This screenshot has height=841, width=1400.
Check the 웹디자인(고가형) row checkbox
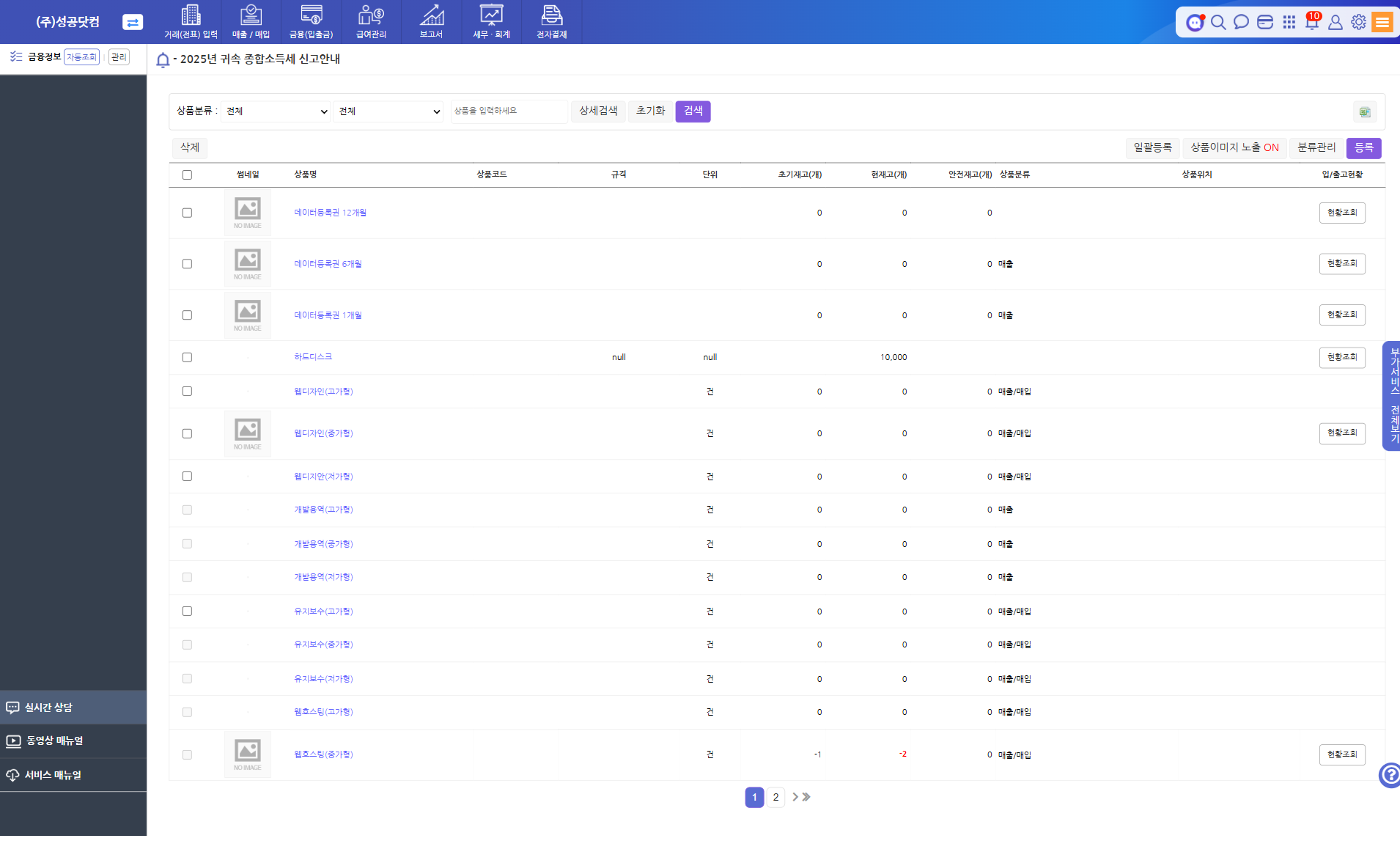[187, 392]
